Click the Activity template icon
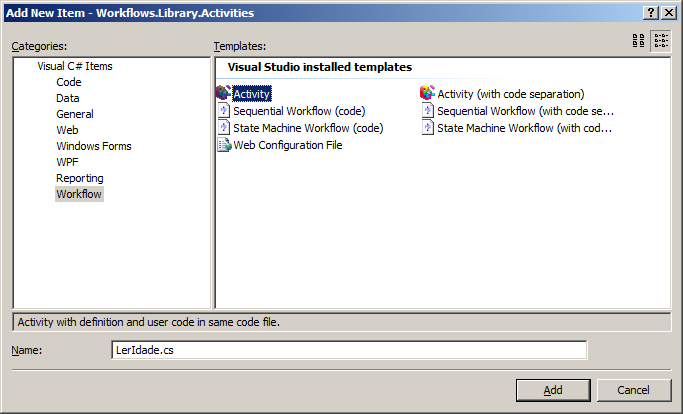Screen dimensions: 683x414 (x=223, y=94)
